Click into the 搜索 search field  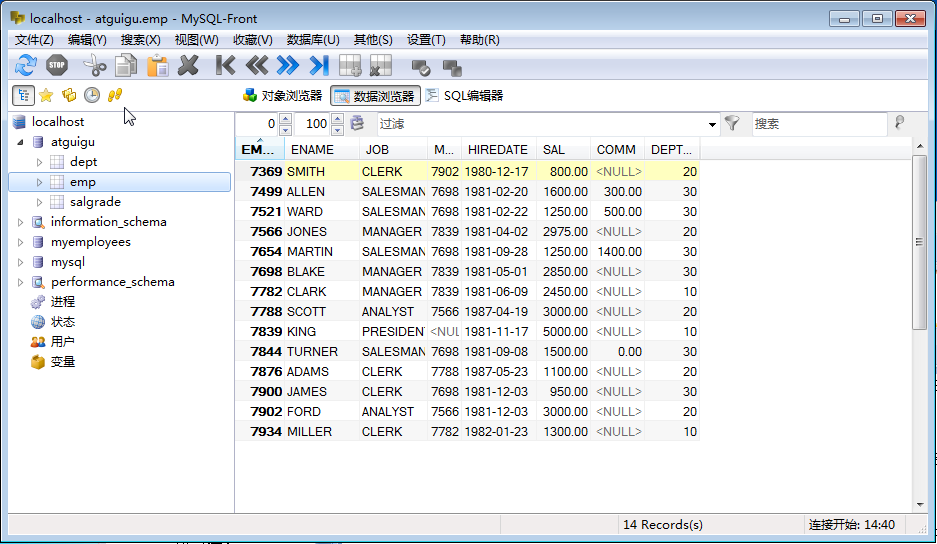pos(818,124)
